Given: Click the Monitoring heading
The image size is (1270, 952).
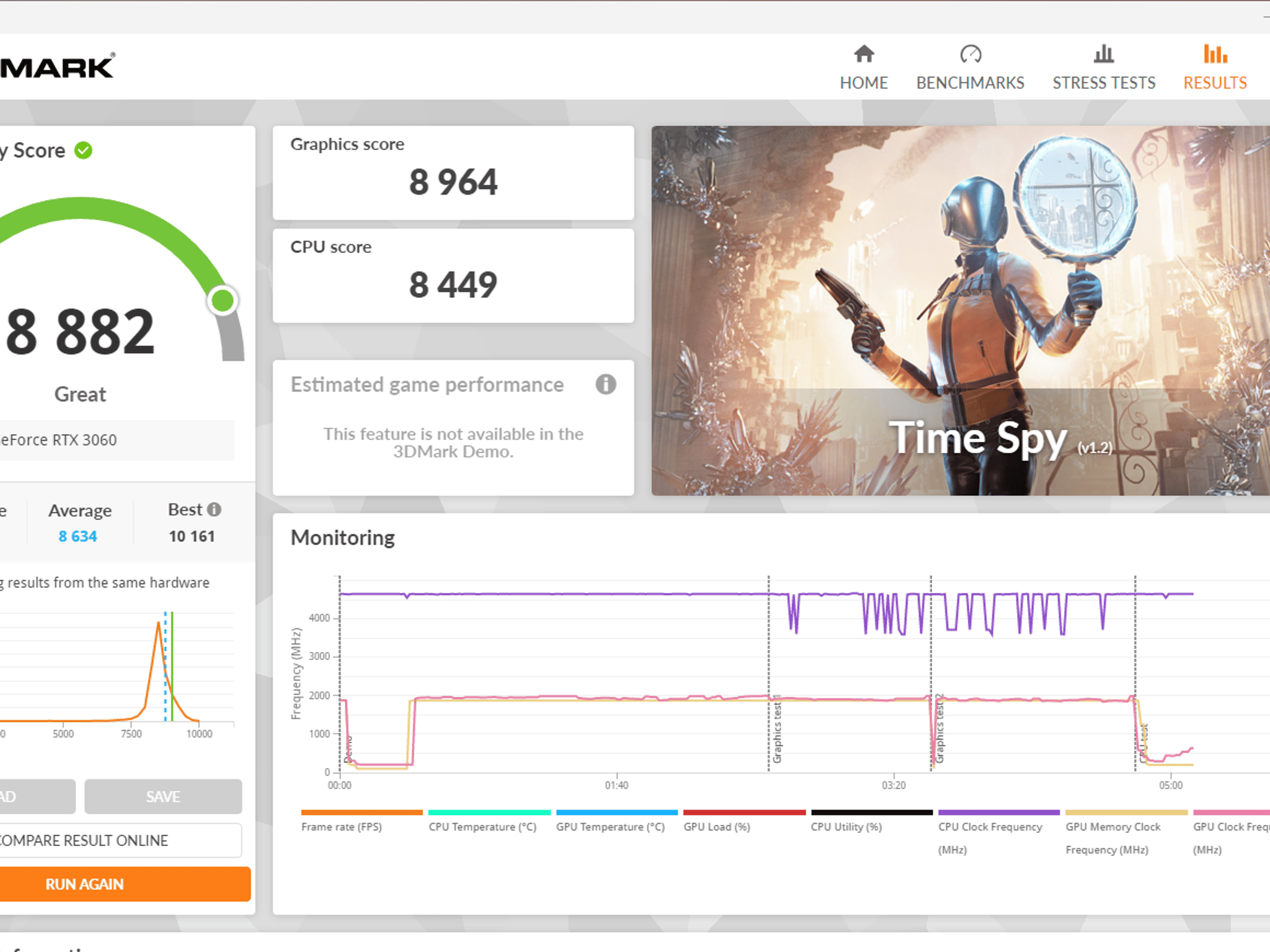Looking at the screenshot, I should tap(343, 537).
